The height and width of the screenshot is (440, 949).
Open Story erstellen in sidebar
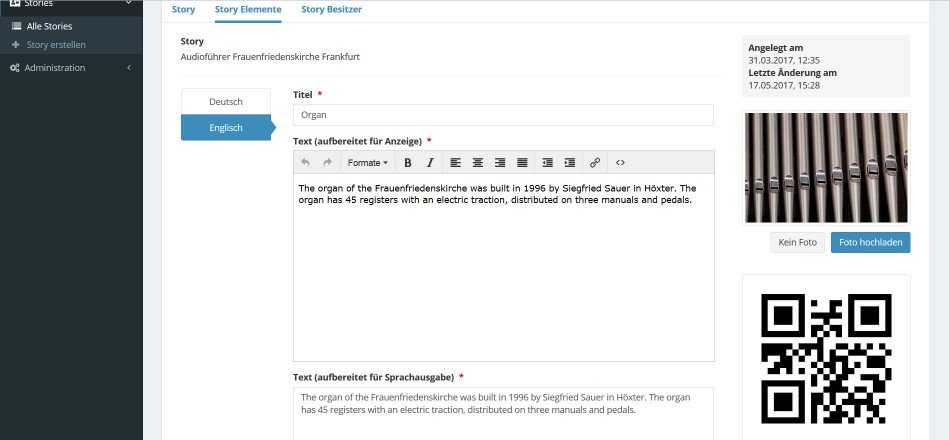tap(56, 45)
